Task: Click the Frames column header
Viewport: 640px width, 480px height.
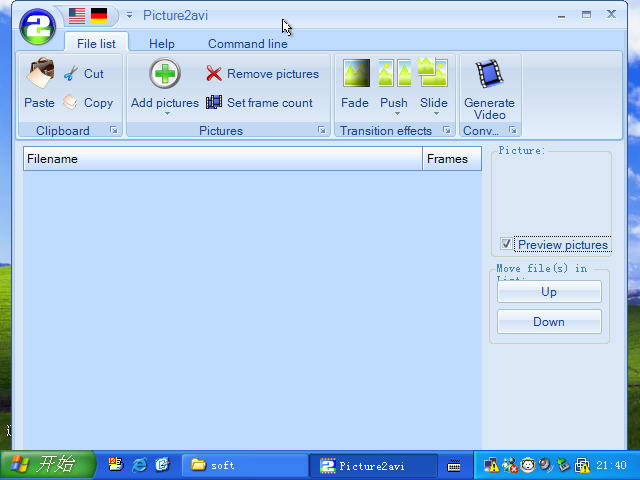Action: 452,158
